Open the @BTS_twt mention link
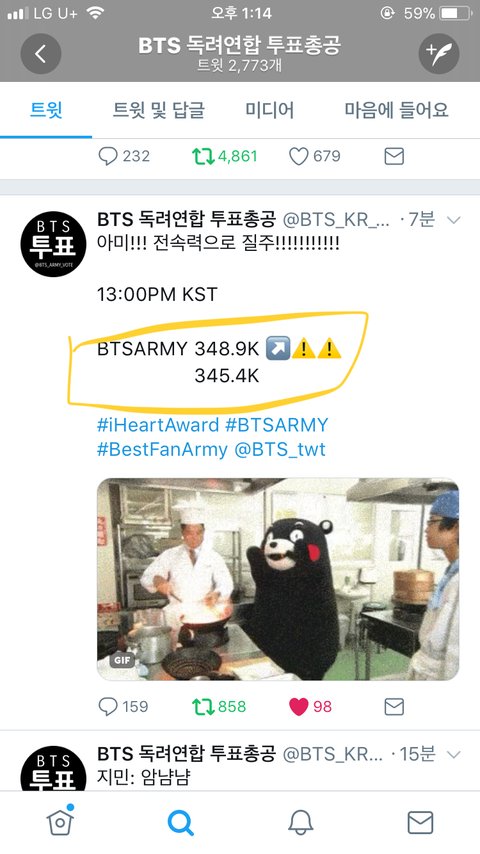Screen dimensions: 480x854 (280, 449)
